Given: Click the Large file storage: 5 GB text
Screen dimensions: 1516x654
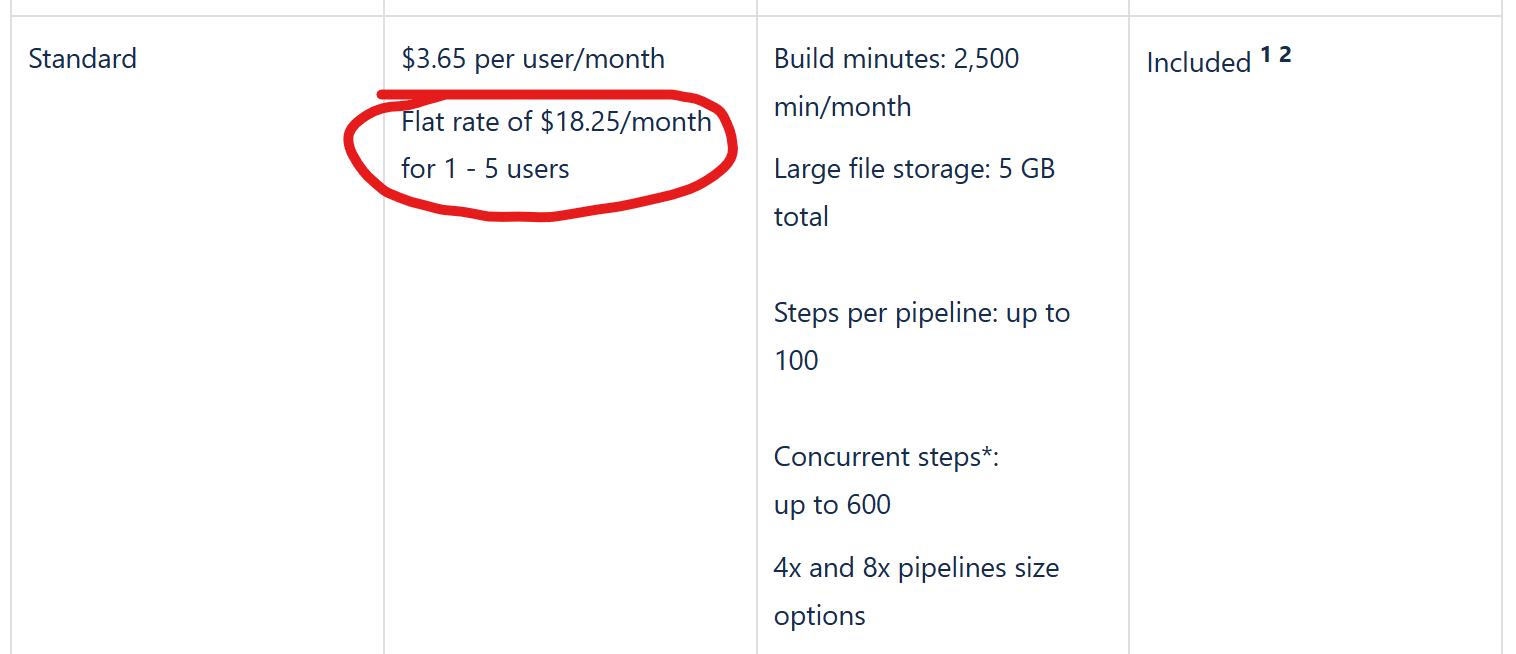Looking at the screenshot, I should tap(914, 169).
